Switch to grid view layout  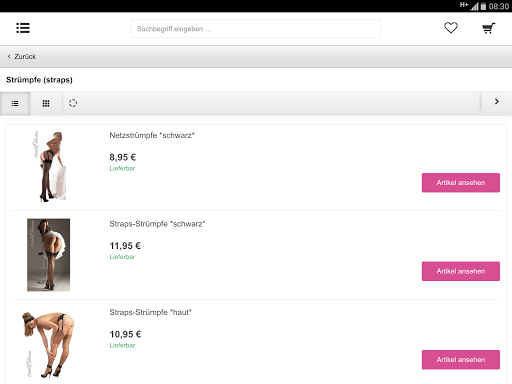(46, 104)
